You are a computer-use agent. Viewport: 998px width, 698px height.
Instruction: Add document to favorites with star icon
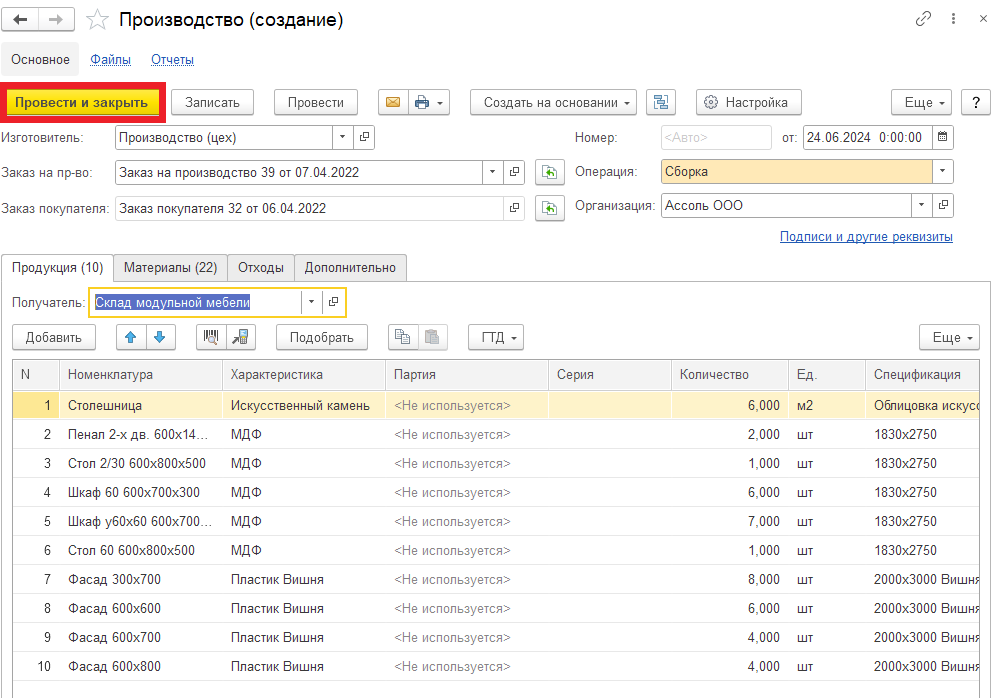click(97, 20)
